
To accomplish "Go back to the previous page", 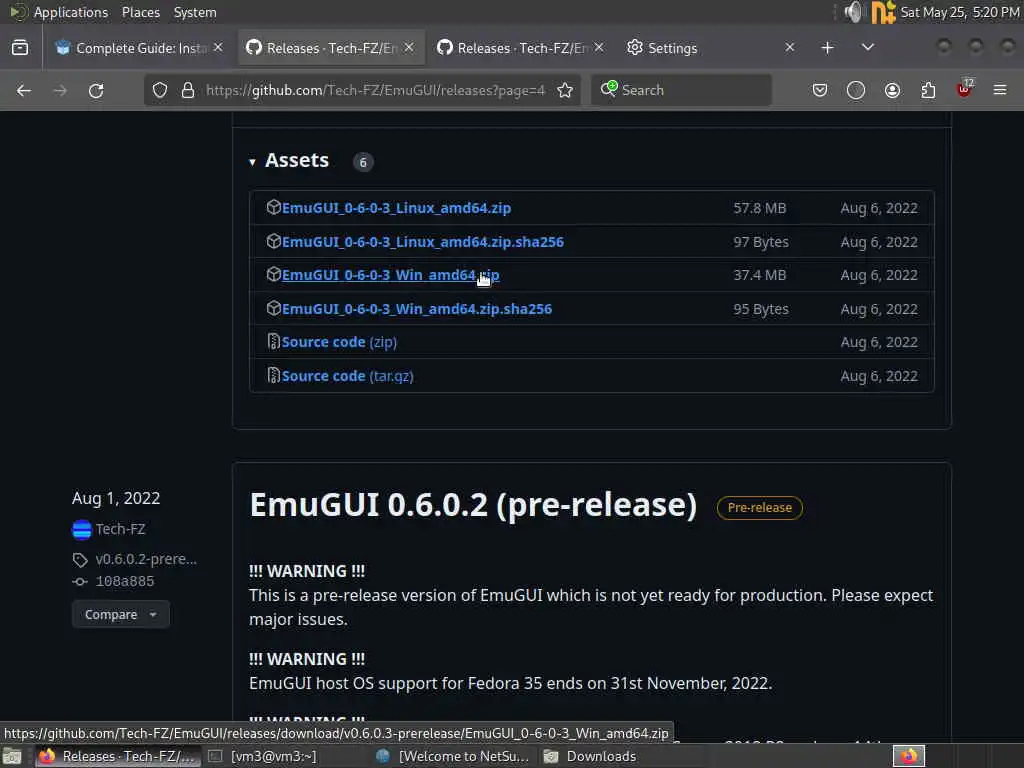I will 24,90.
